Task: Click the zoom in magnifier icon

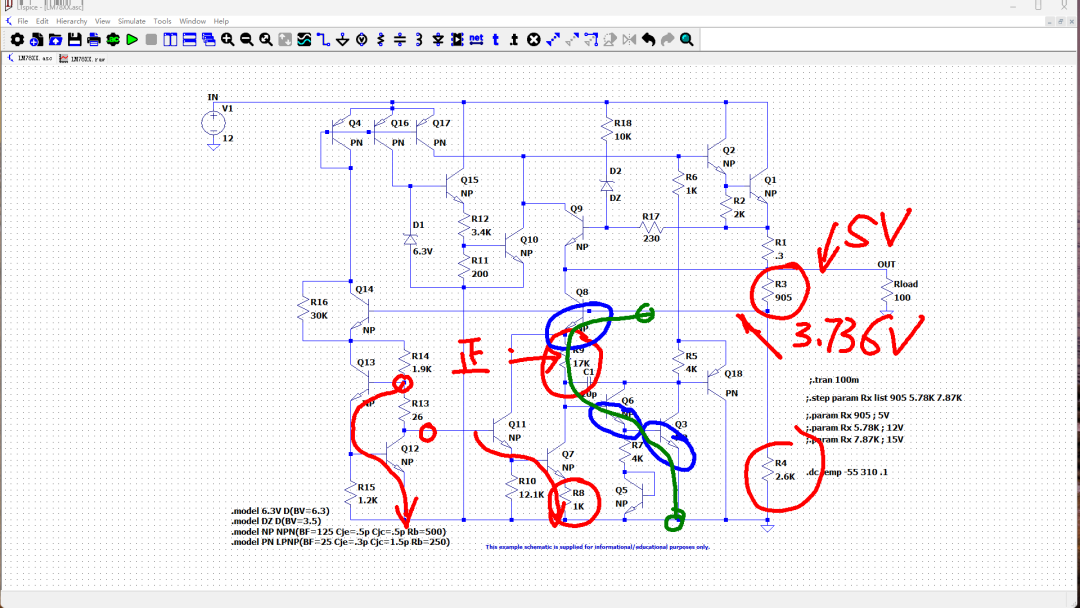Action: coord(228,39)
